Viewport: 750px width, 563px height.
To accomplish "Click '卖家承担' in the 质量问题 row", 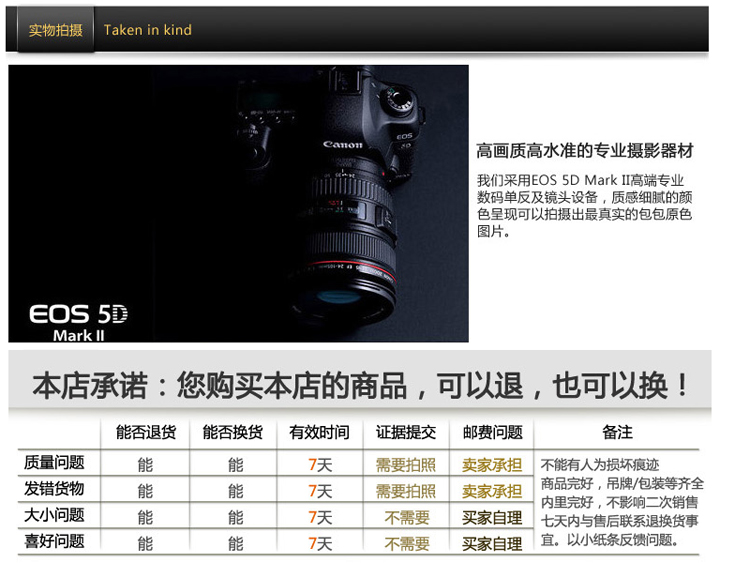I will (x=492, y=465).
